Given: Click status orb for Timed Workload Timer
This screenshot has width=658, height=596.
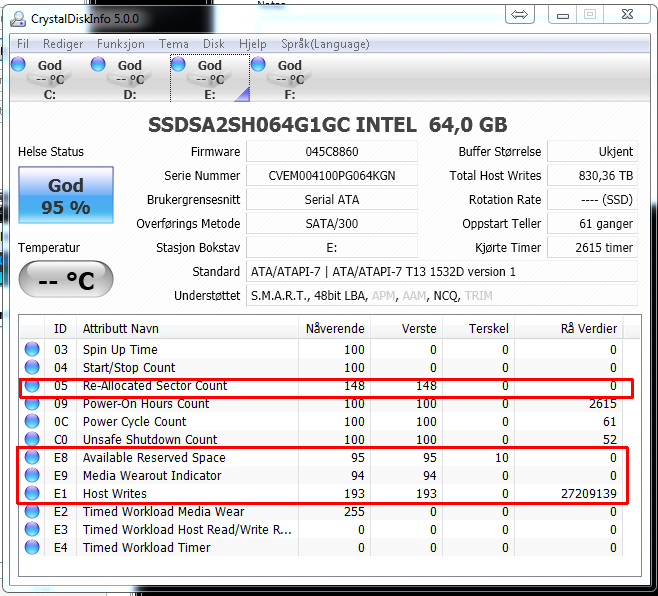Looking at the screenshot, I should 32,548.
